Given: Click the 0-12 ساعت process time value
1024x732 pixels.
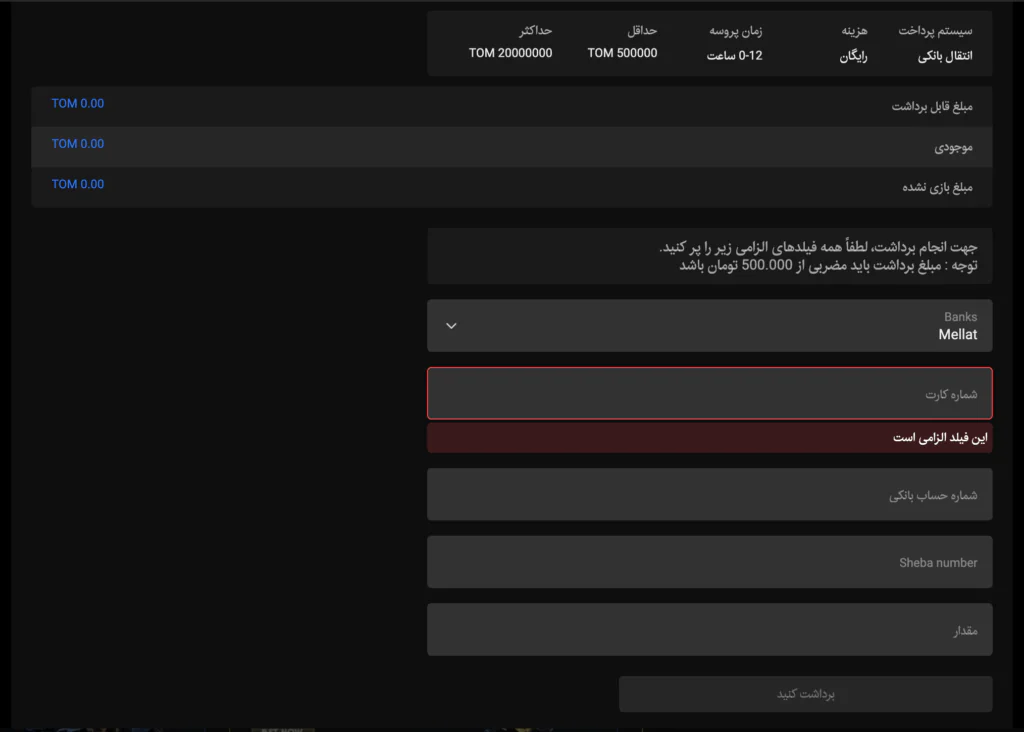Looking at the screenshot, I should tap(734, 56).
